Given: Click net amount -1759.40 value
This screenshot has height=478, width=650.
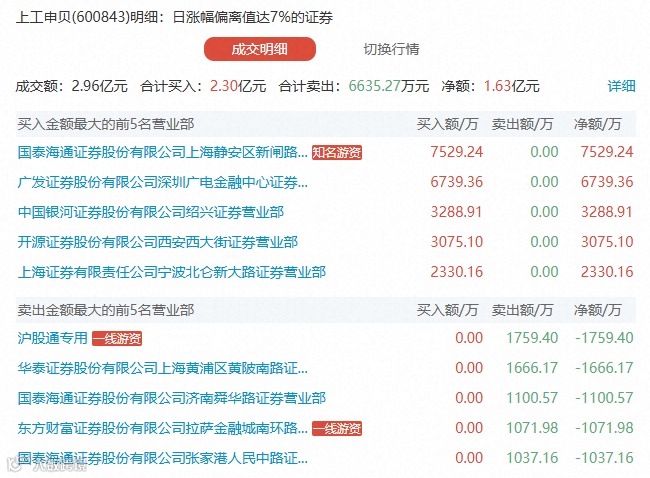Looking at the screenshot, I should [x=604, y=338].
